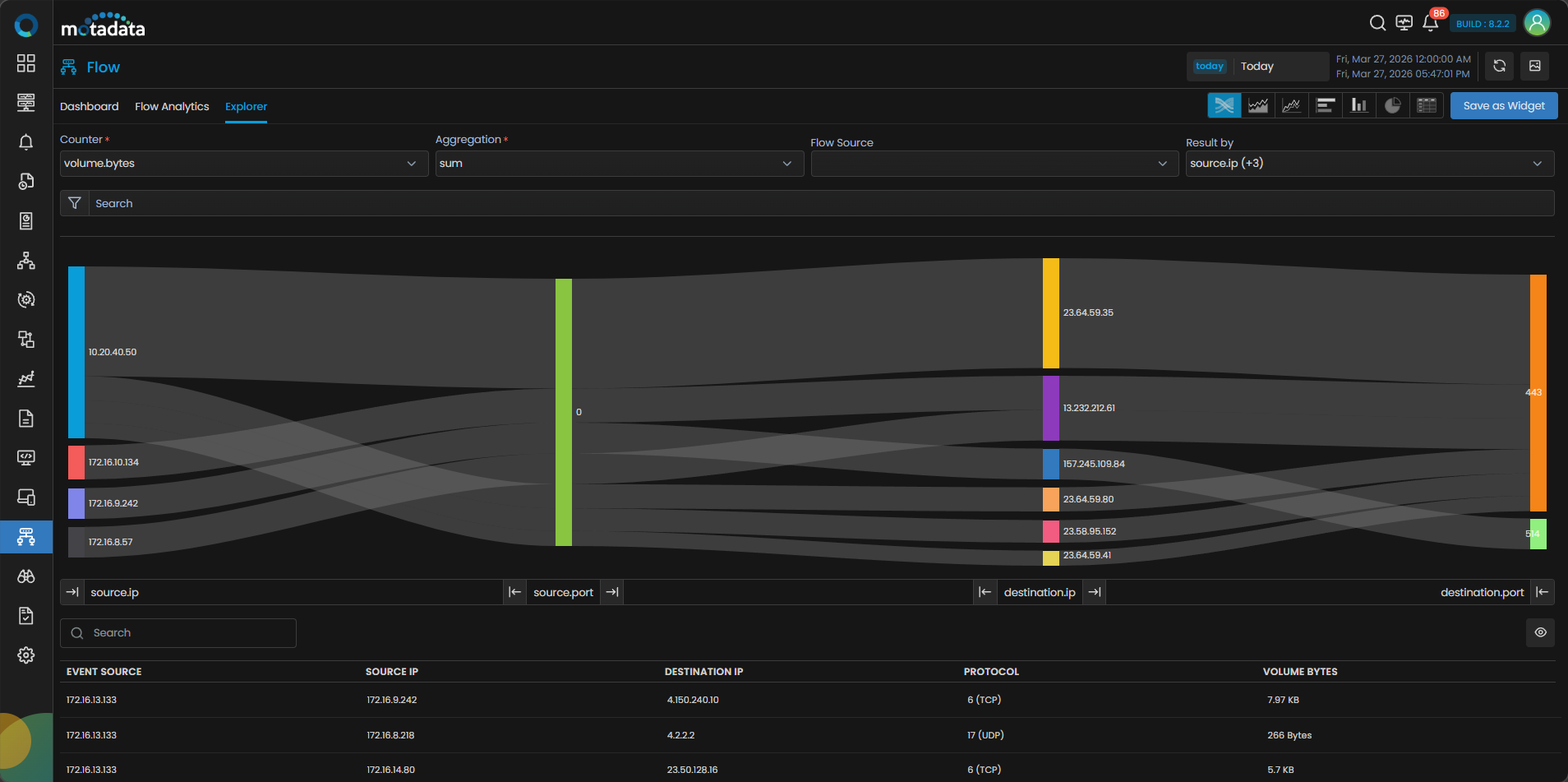Expand the Aggregation dropdown set to sum

619,164
